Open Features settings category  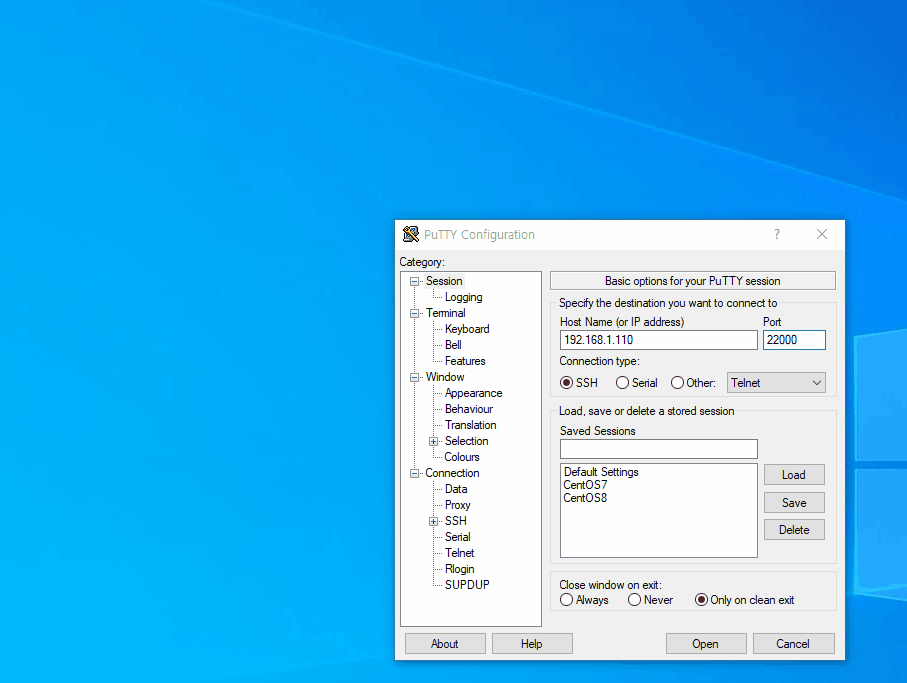point(465,361)
